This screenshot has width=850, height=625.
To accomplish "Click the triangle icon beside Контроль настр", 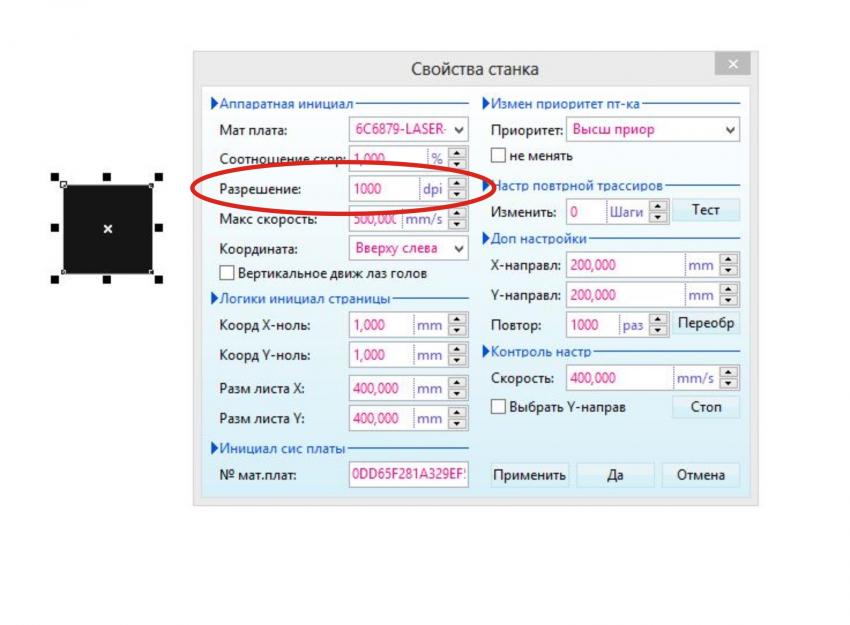I will pyautogui.click(x=487, y=352).
